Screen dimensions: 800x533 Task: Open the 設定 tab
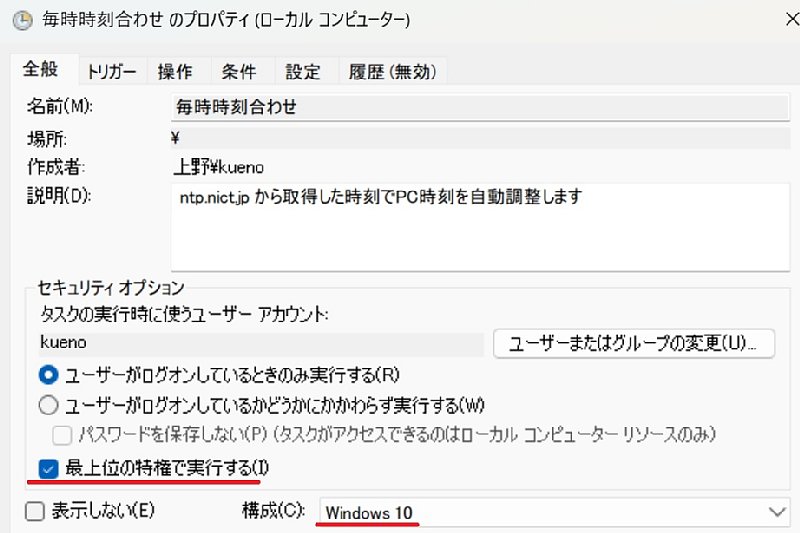coord(303,71)
